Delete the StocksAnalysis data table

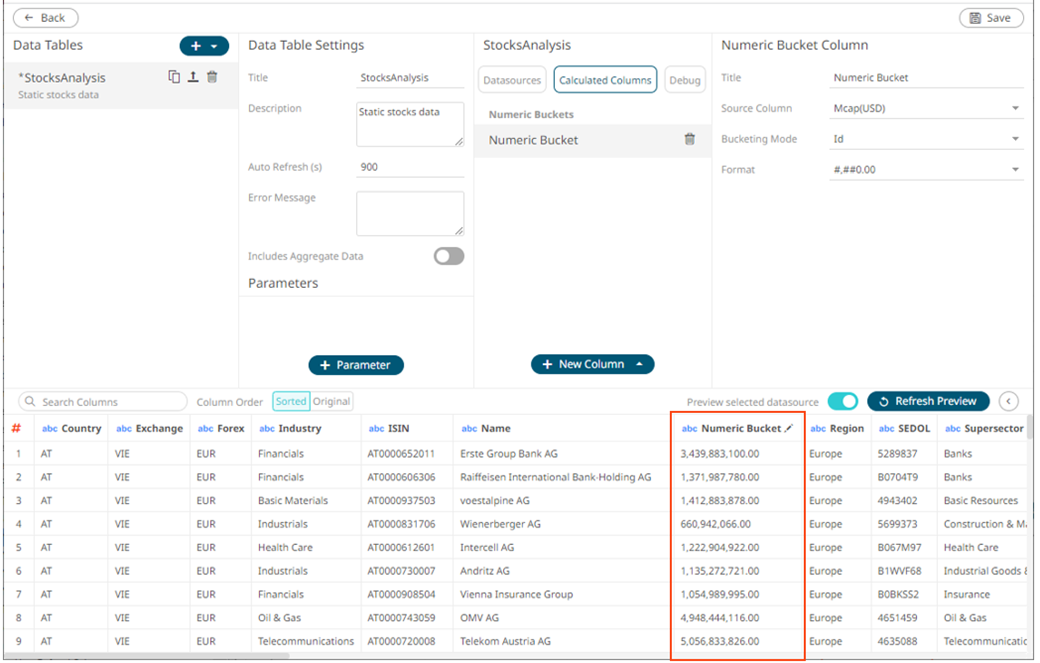[x=212, y=77]
